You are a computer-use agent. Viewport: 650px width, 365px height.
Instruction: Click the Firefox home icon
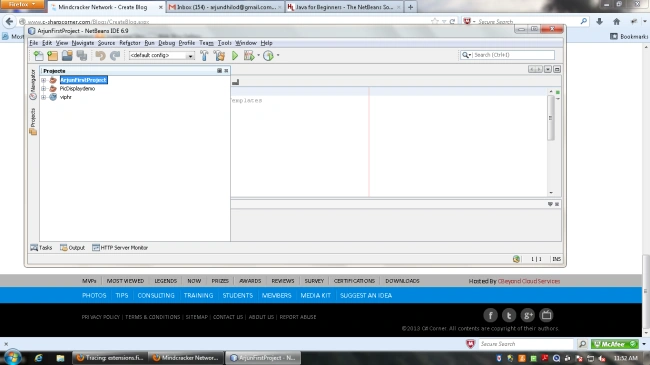pos(616,22)
